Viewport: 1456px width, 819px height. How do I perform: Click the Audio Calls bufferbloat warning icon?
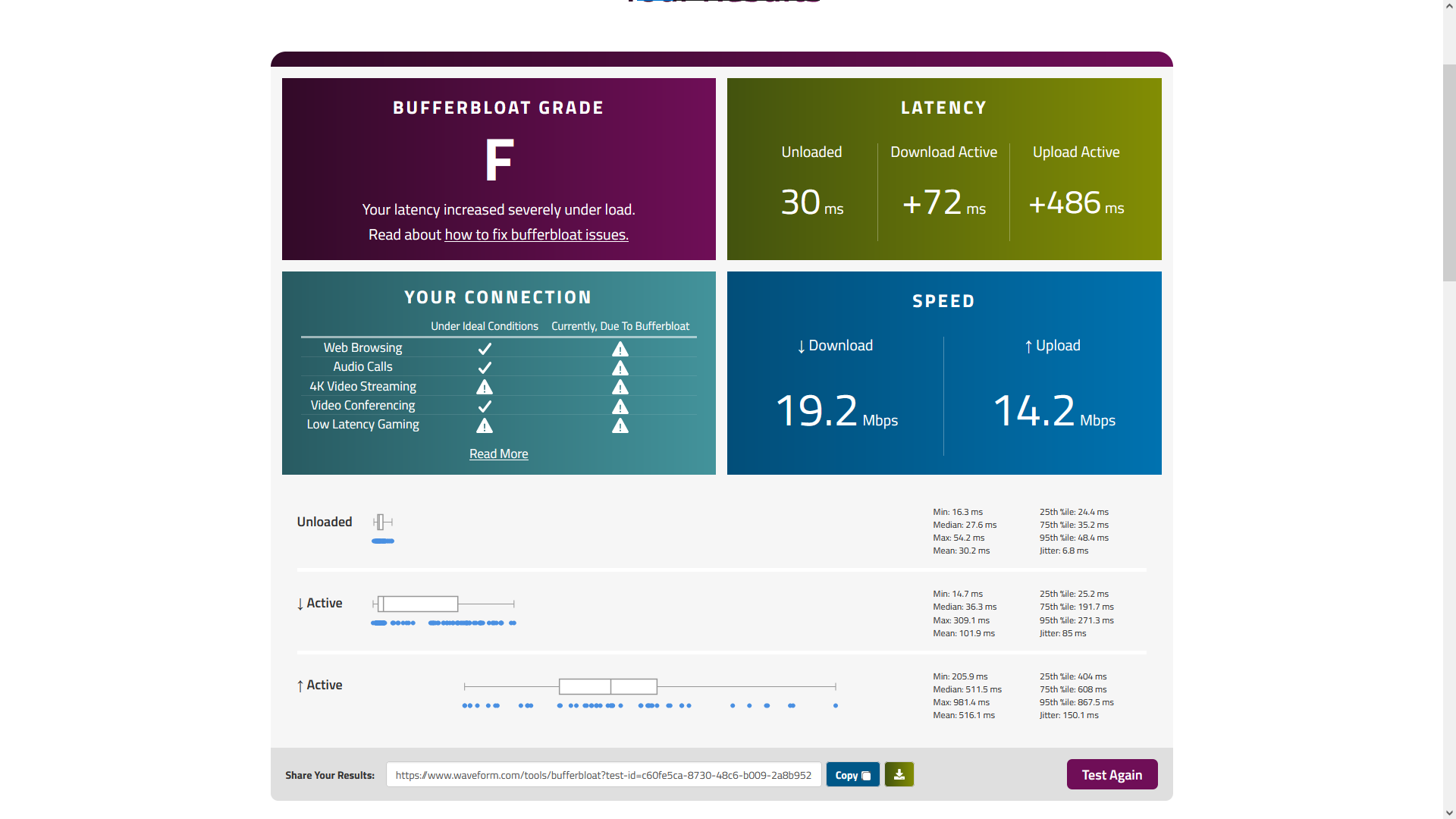coord(620,368)
